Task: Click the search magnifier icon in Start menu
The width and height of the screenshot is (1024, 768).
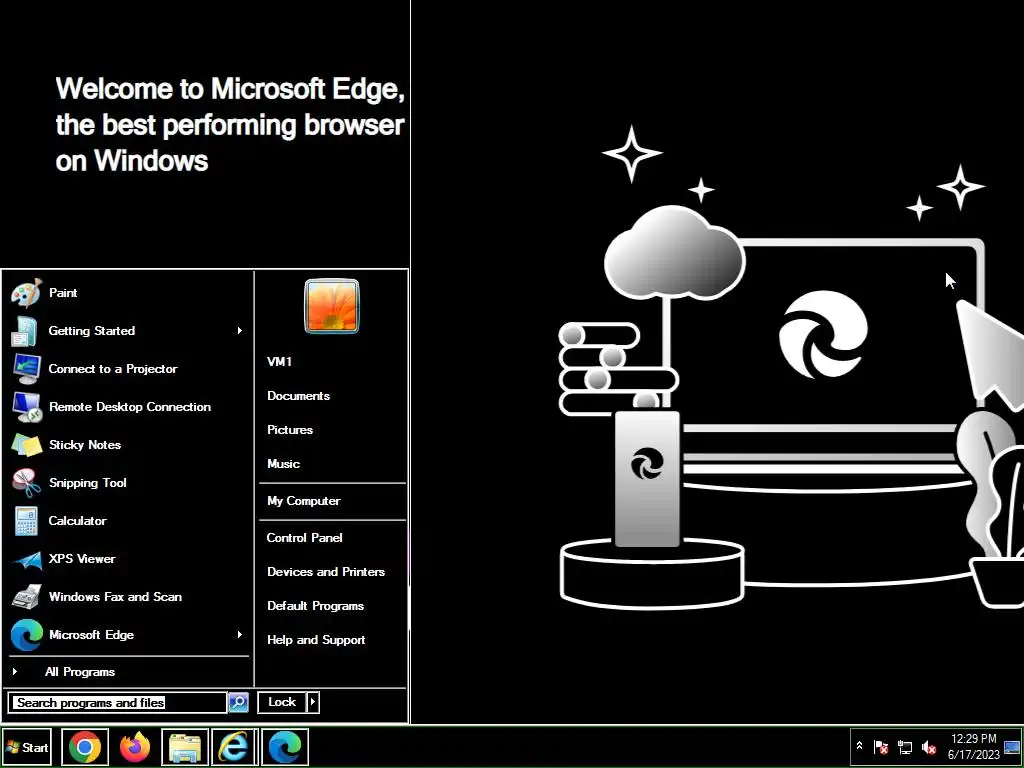Action: tap(238, 703)
